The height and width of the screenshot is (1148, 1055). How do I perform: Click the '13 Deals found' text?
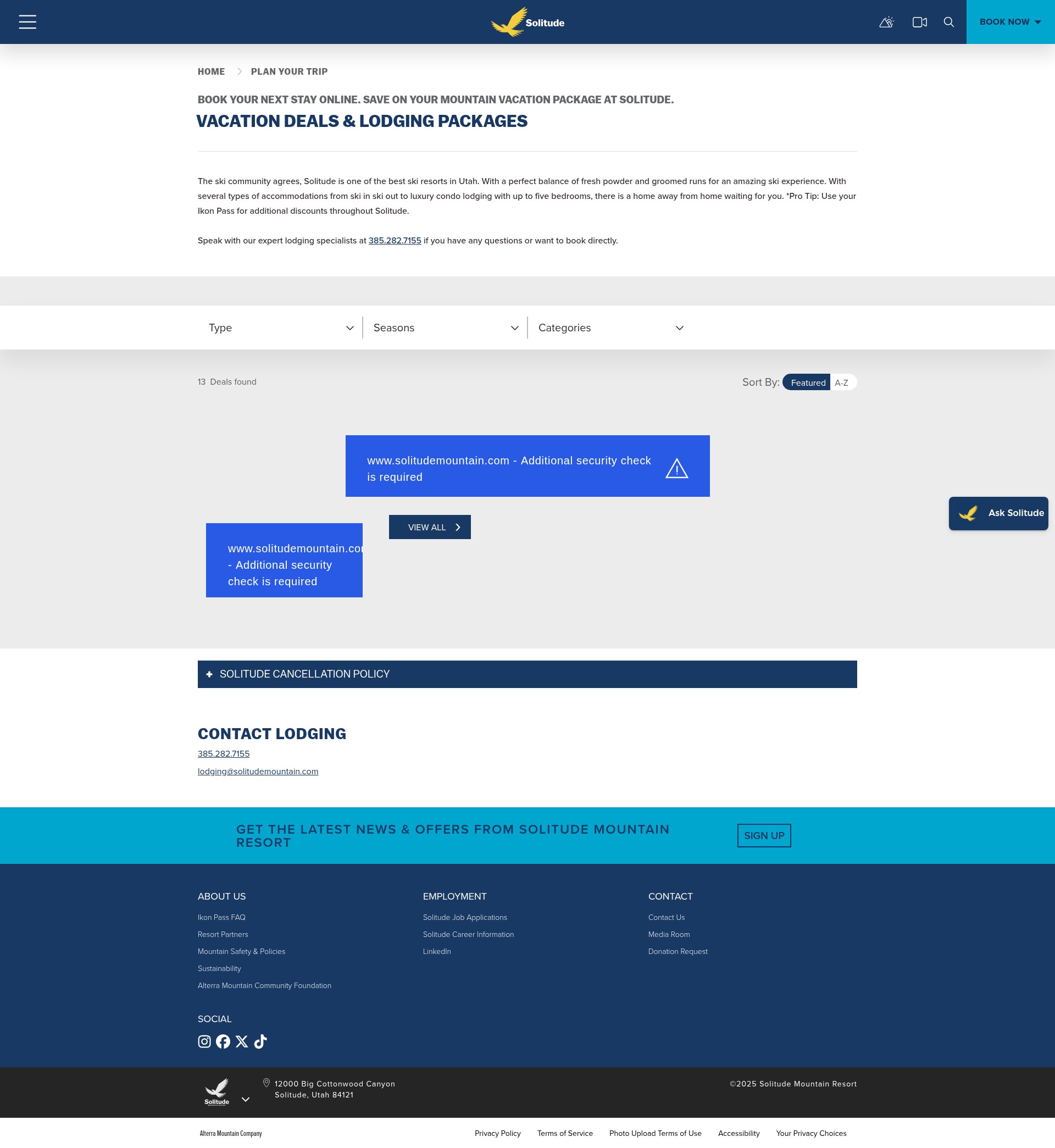click(x=226, y=382)
